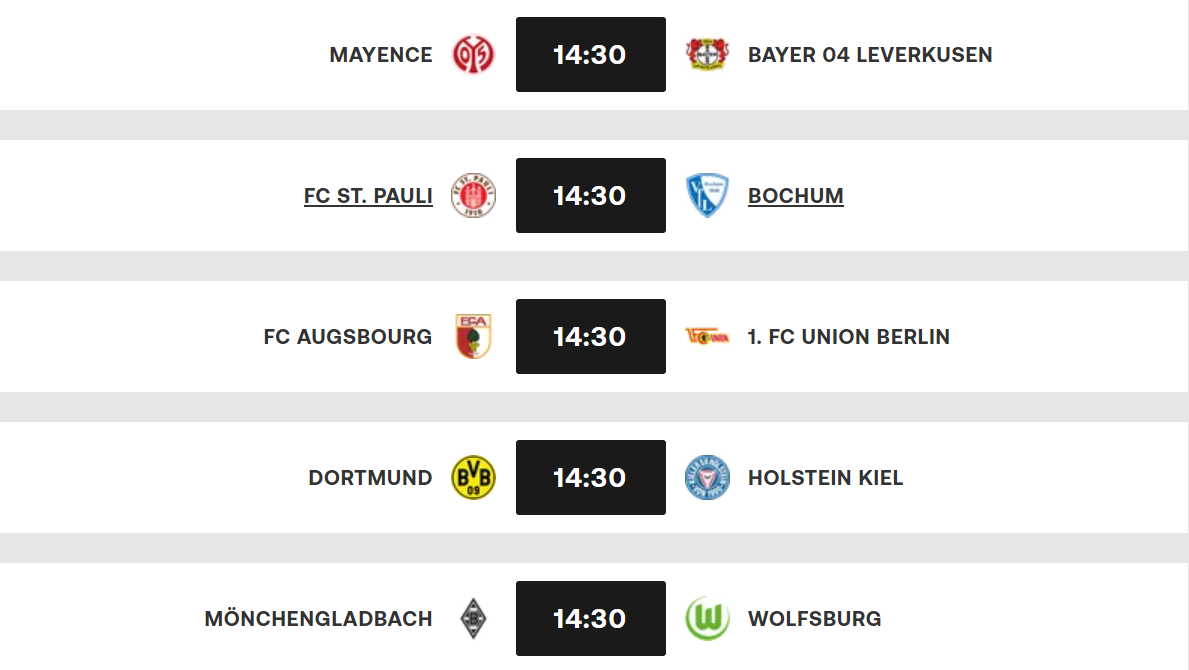Select the BAYER 04 LEVERKUSEN team name
Screen dimensions: 1189x670
[869, 55]
